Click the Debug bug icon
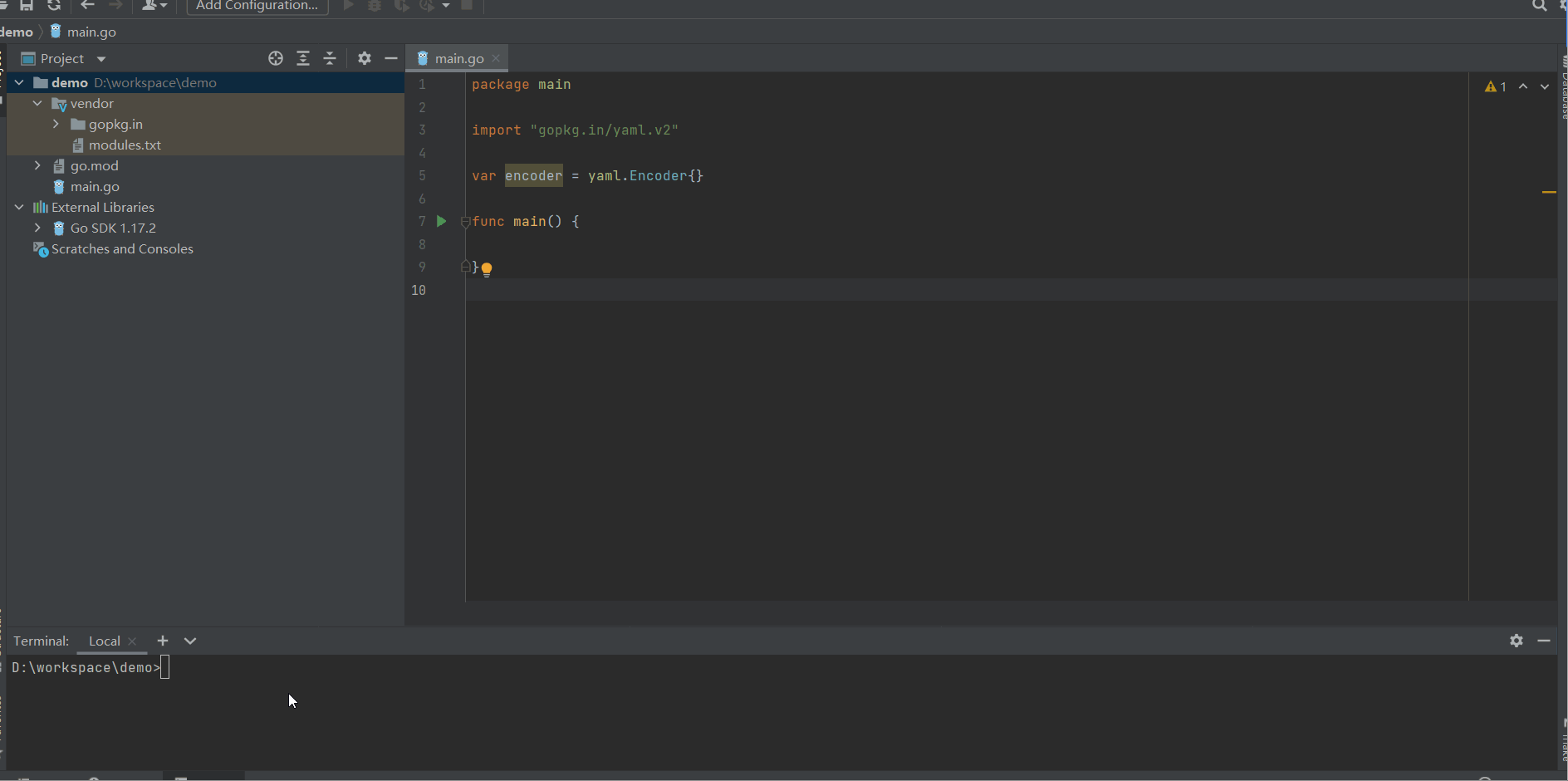 point(375,5)
